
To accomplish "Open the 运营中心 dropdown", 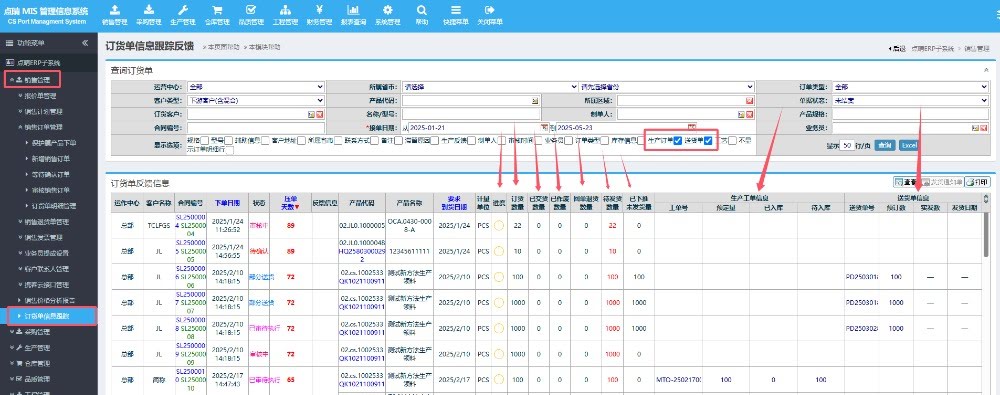I will (256, 87).
